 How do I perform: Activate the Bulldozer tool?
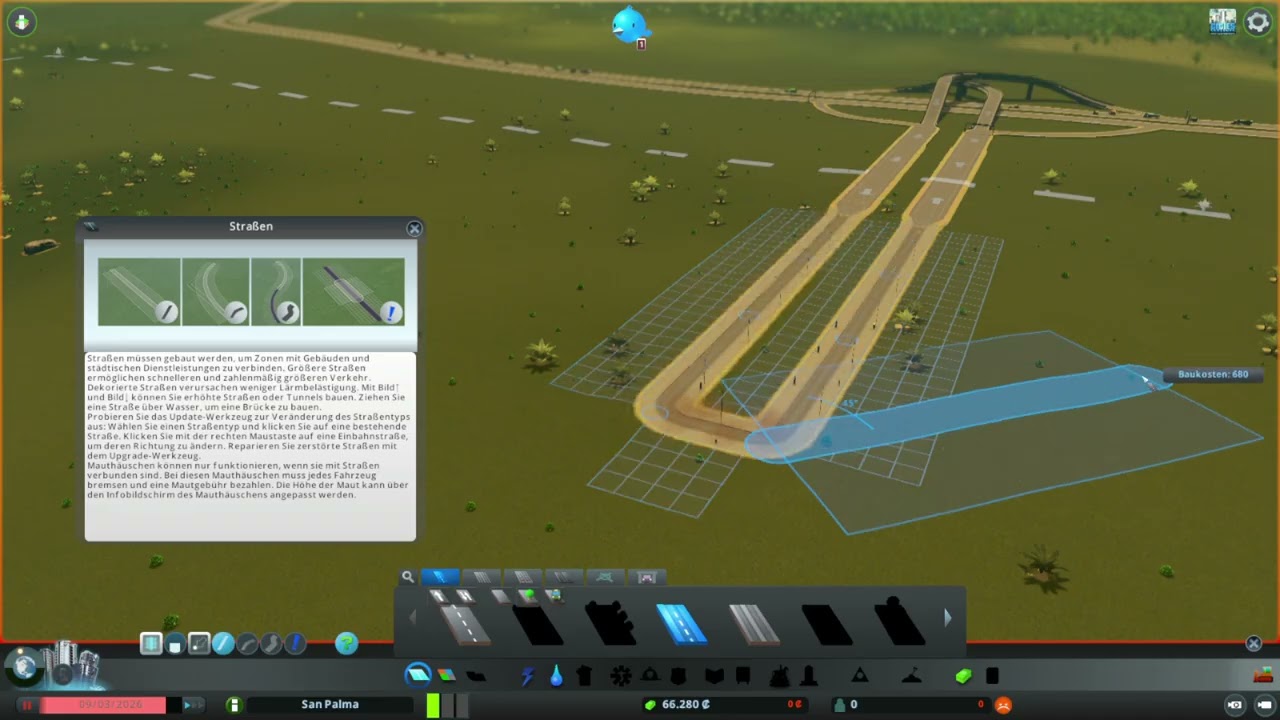point(1263,675)
